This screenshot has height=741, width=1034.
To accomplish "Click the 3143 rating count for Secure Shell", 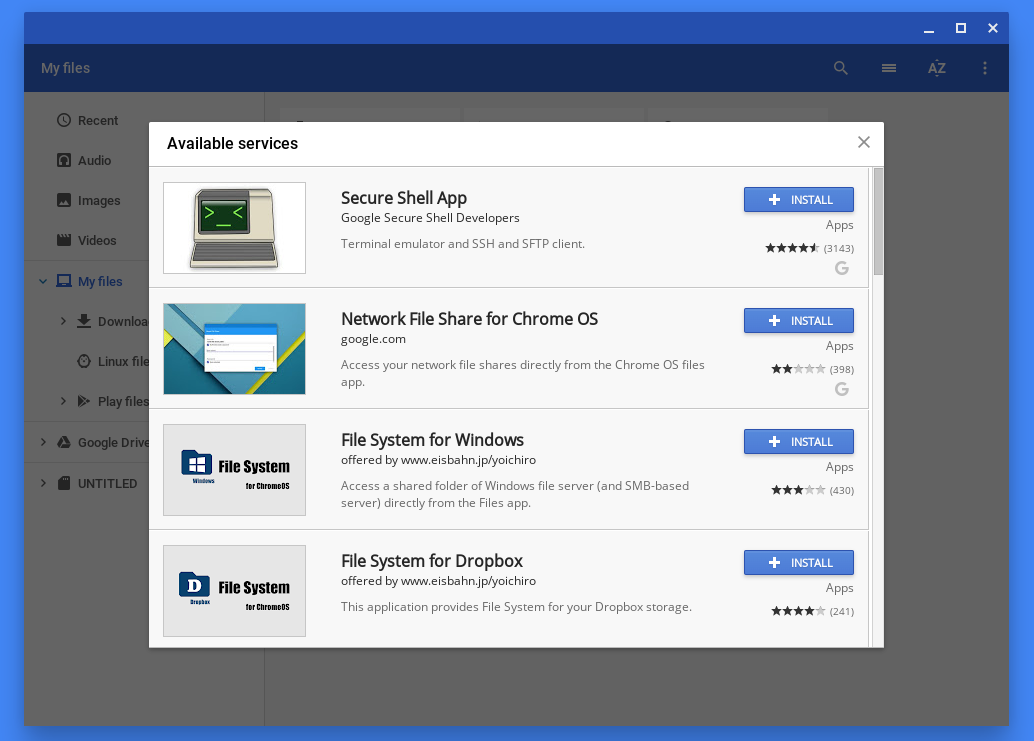I will click(x=839, y=249).
